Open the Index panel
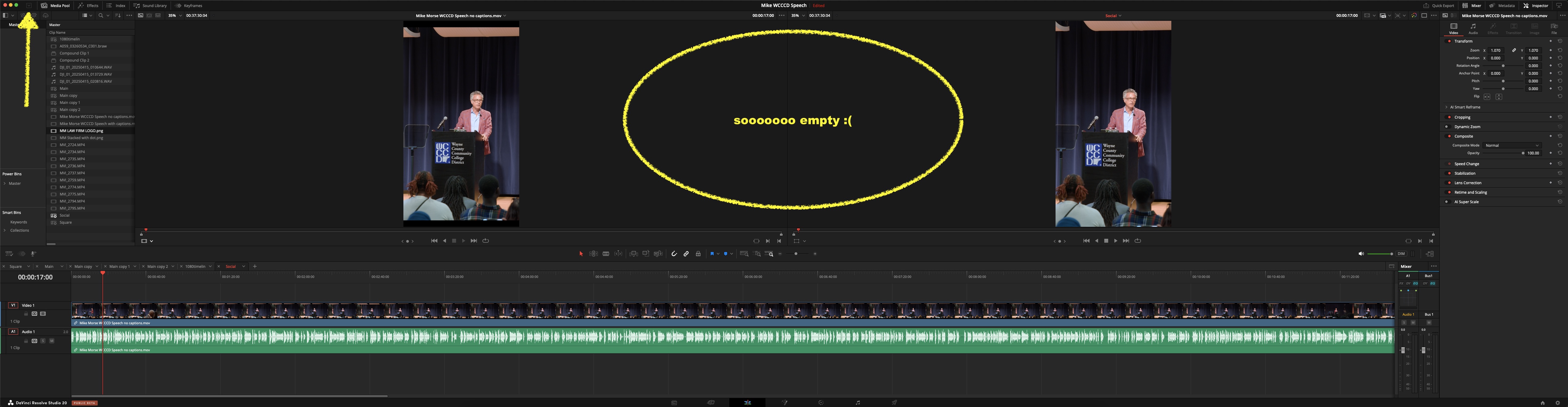Image resolution: width=1568 pixels, height=407 pixels. click(x=116, y=6)
